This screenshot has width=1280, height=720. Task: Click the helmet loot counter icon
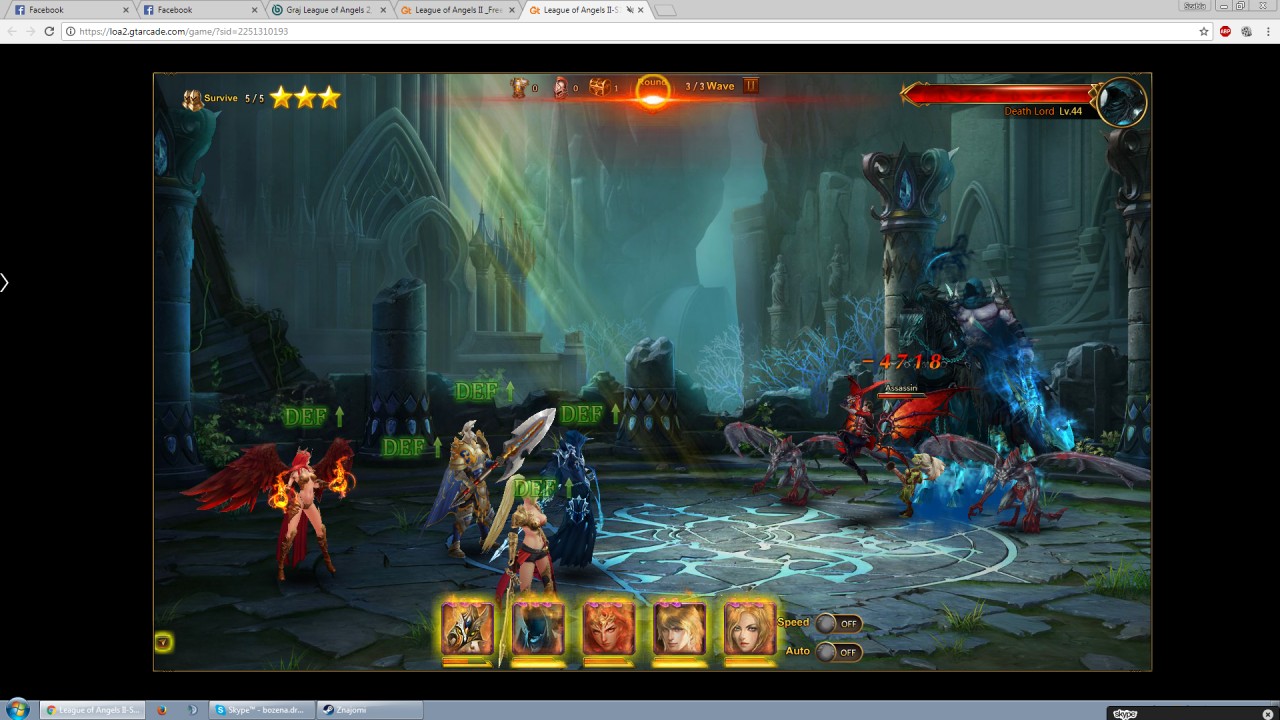561,87
